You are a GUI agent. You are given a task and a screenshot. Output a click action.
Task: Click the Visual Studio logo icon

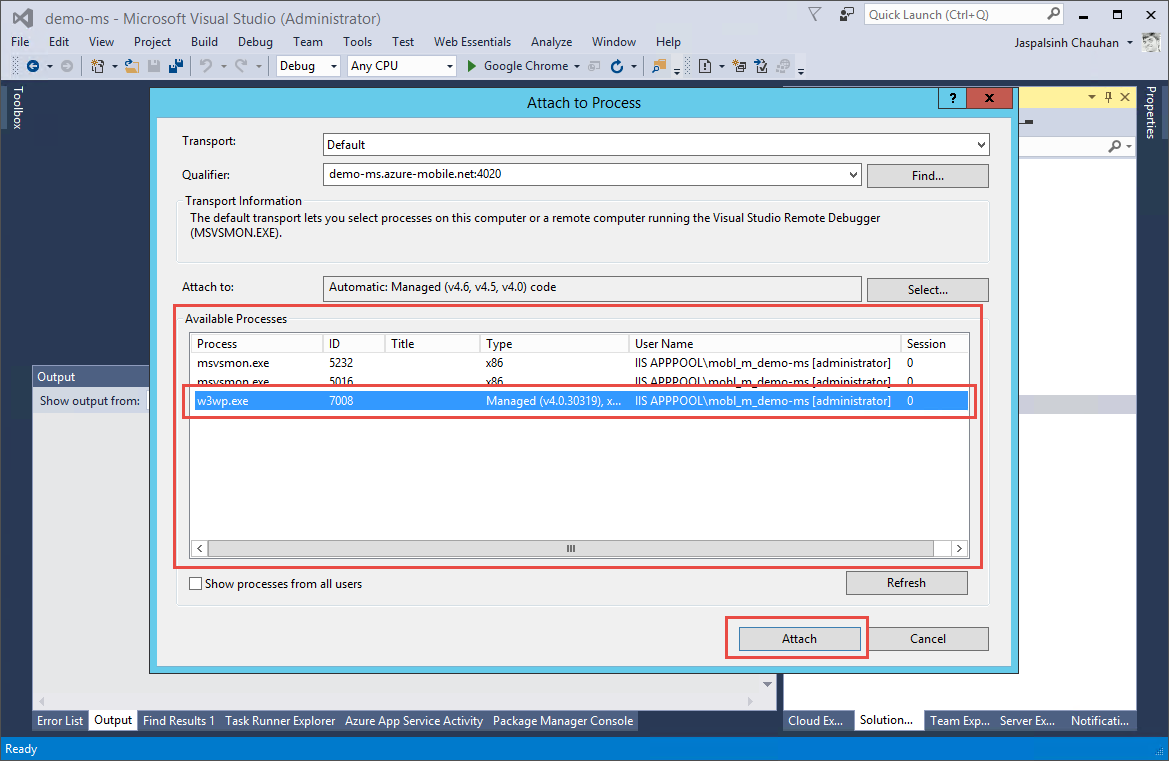pyautogui.click(x=23, y=18)
